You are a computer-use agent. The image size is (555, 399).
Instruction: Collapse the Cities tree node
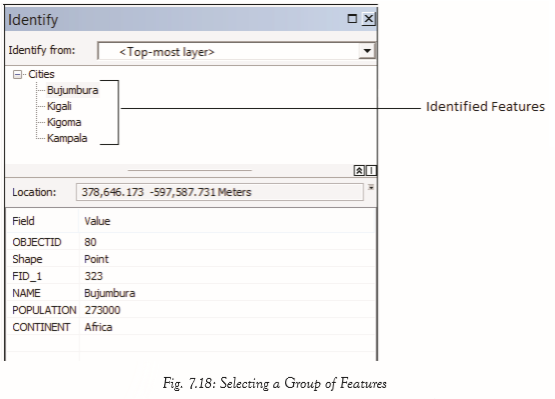(x=17, y=75)
